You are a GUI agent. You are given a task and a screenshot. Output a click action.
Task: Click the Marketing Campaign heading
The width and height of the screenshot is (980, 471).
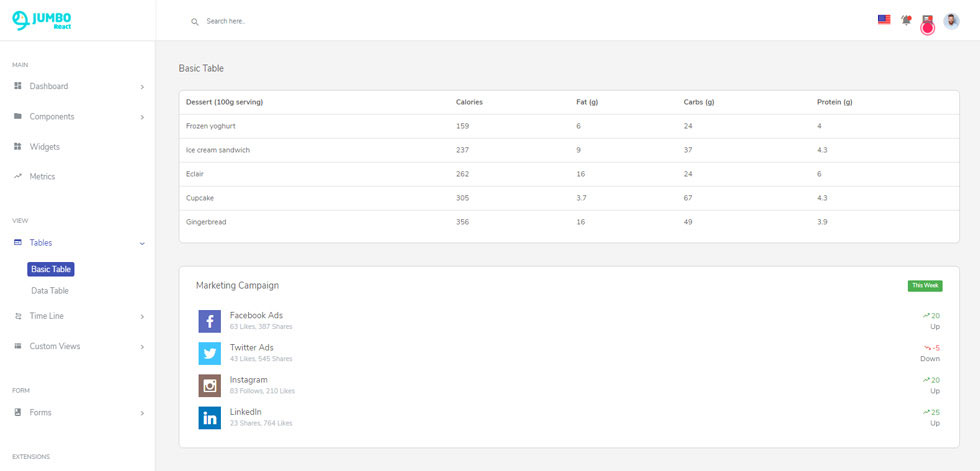[x=238, y=285]
